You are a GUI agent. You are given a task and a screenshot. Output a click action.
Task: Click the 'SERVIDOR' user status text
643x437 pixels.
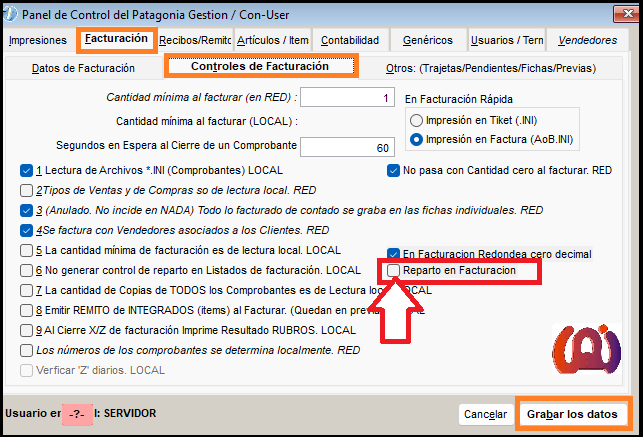[130, 413]
